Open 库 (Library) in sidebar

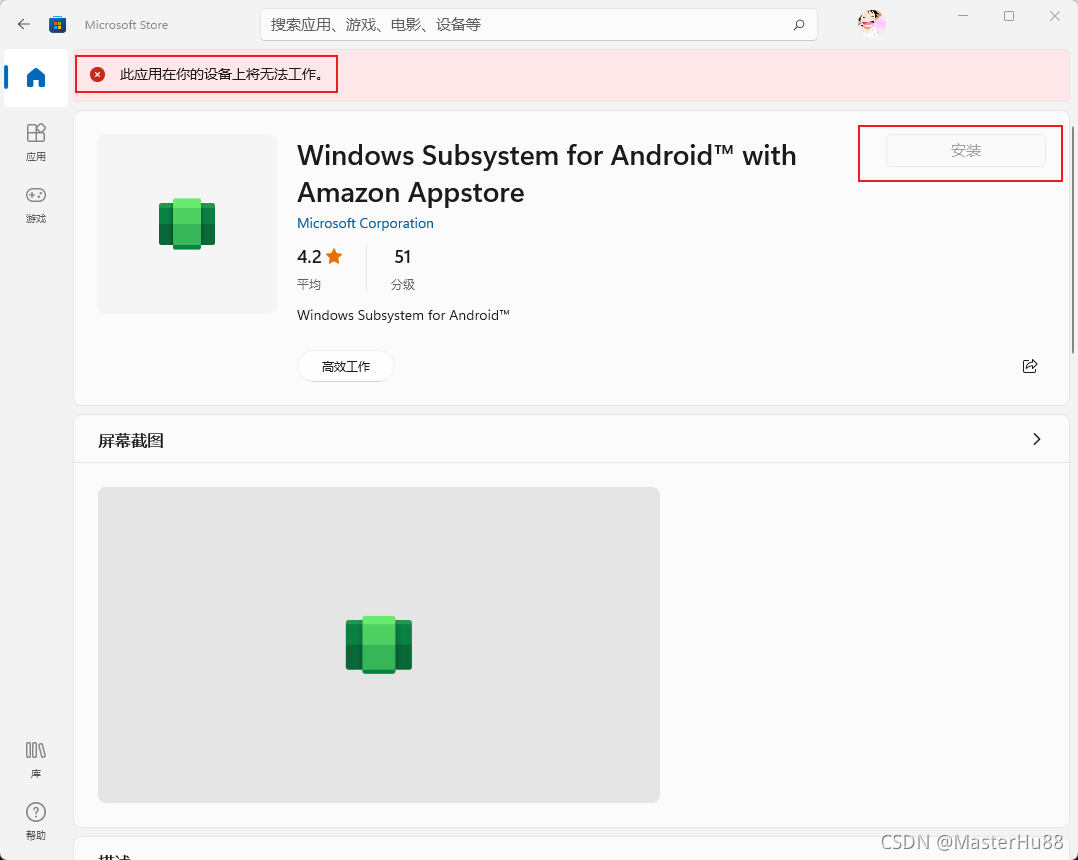pos(36,760)
